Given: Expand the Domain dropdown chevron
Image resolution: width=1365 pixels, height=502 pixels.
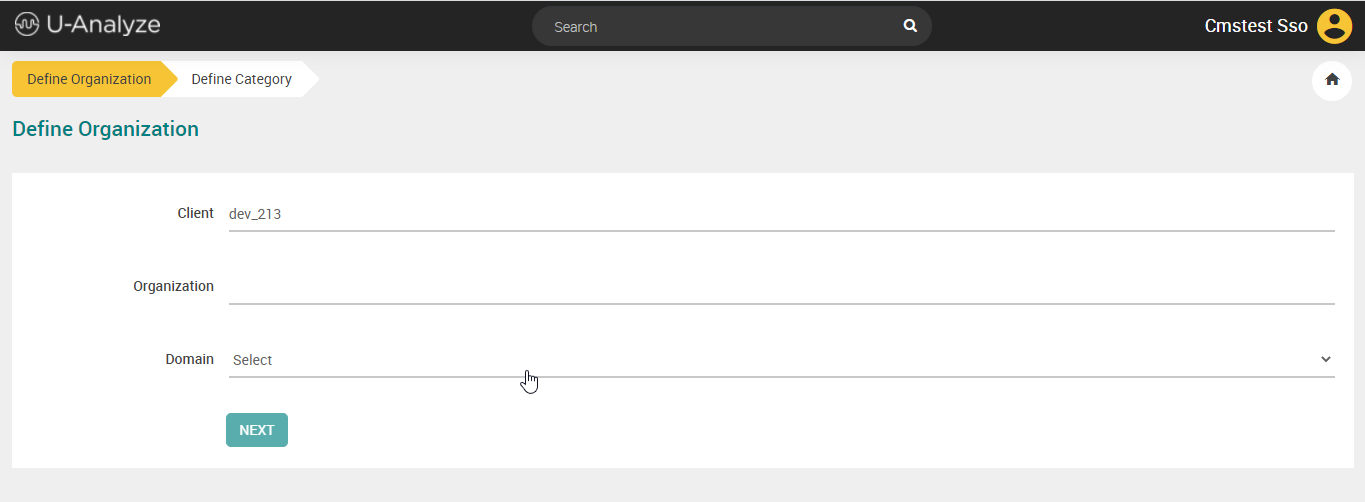Looking at the screenshot, I should 1326,359.
